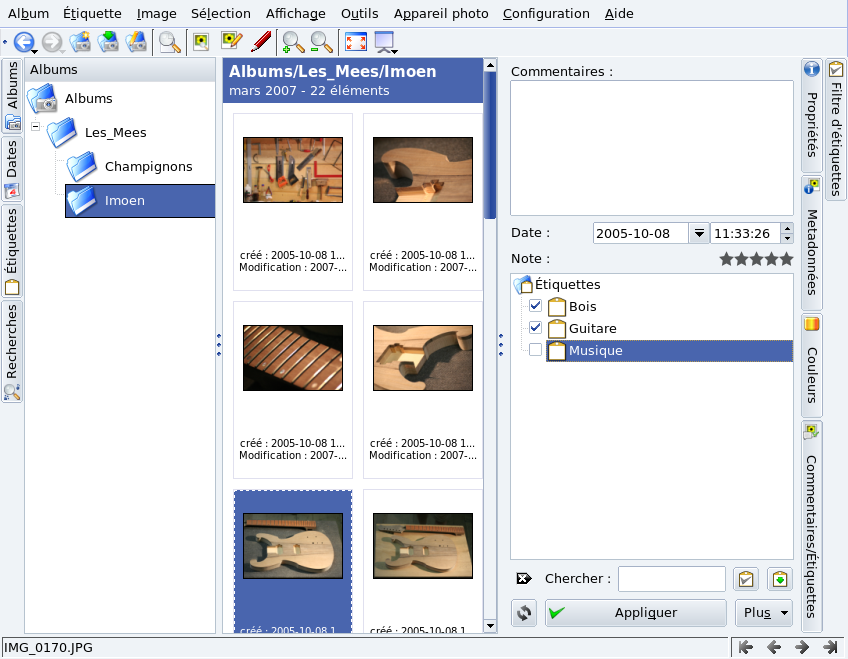Toggle full screen mode icon
848x659 pixels.
point(355,42)
